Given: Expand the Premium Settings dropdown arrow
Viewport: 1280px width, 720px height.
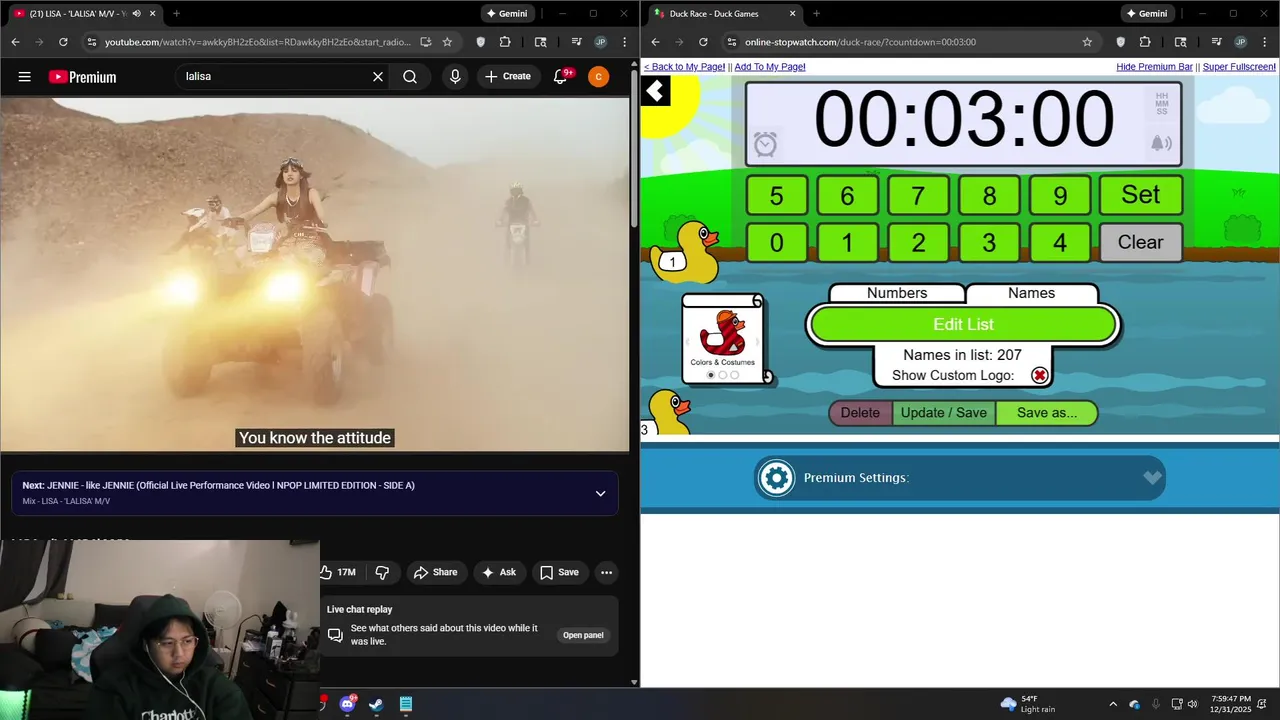Looking at the screenshot, I should tap(1152, 478).
